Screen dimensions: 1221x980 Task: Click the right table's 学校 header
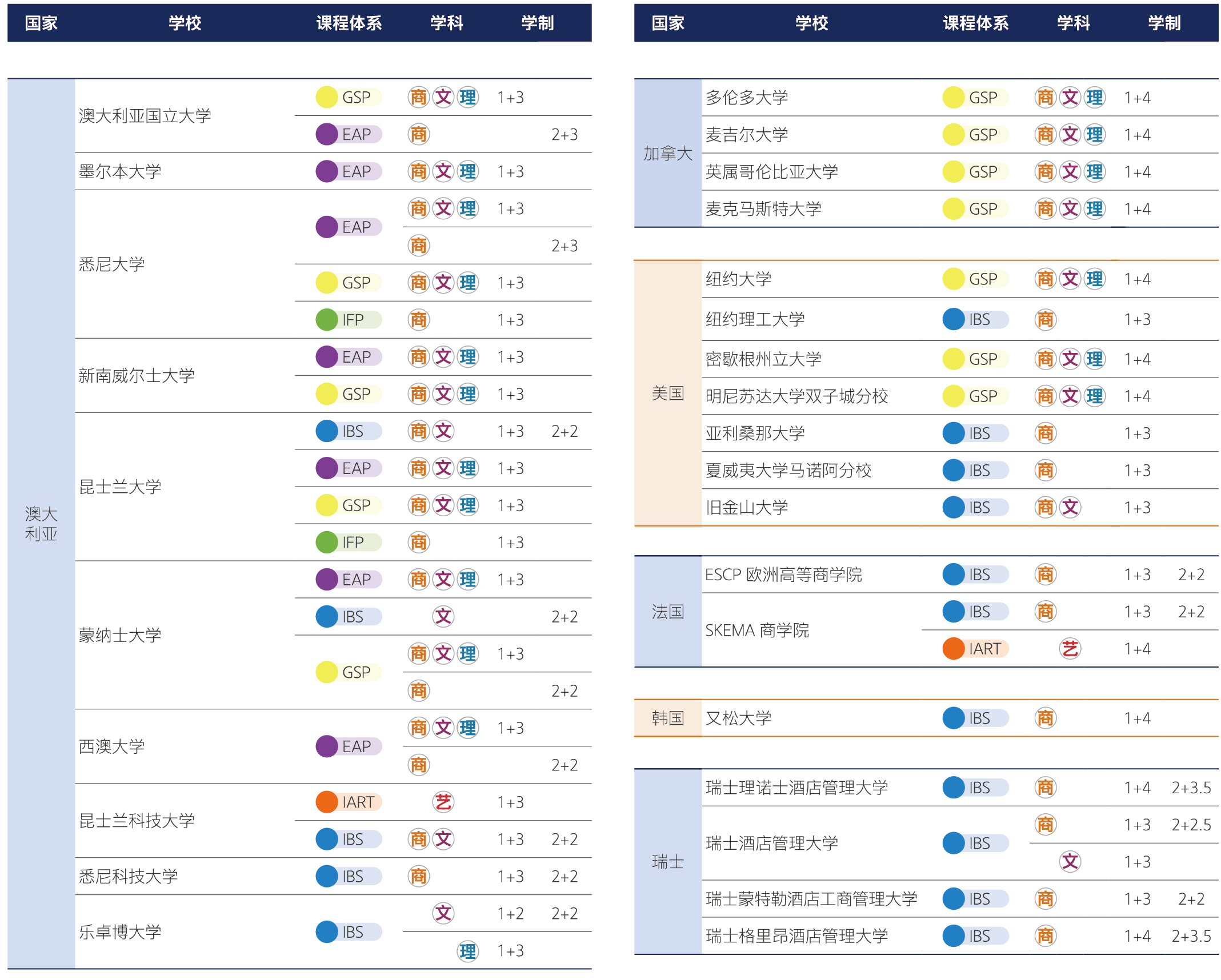pos(812,23)
